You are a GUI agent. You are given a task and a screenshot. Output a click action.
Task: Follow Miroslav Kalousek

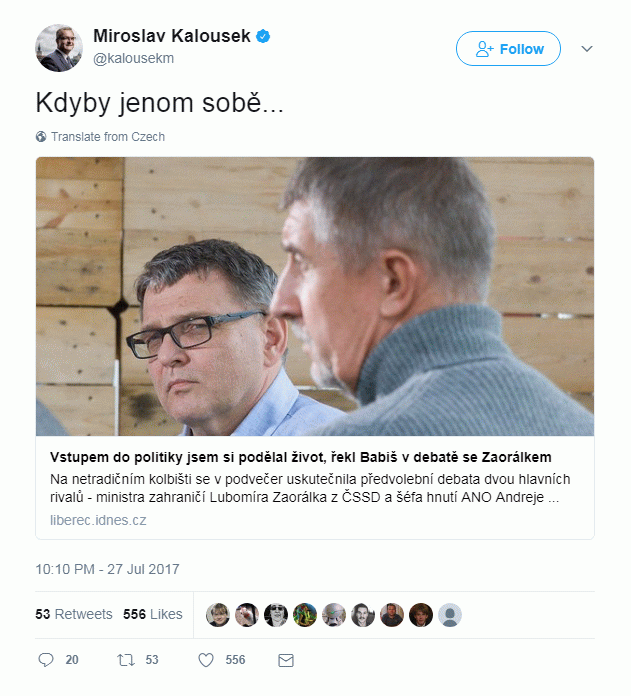tap(508, 49)
